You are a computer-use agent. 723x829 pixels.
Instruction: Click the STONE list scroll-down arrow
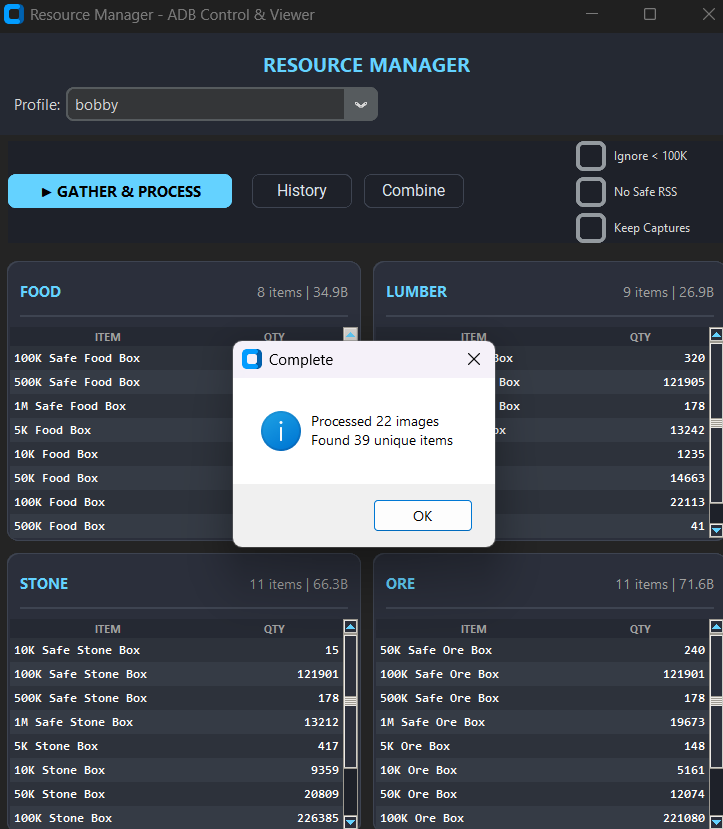coord(350,821)
